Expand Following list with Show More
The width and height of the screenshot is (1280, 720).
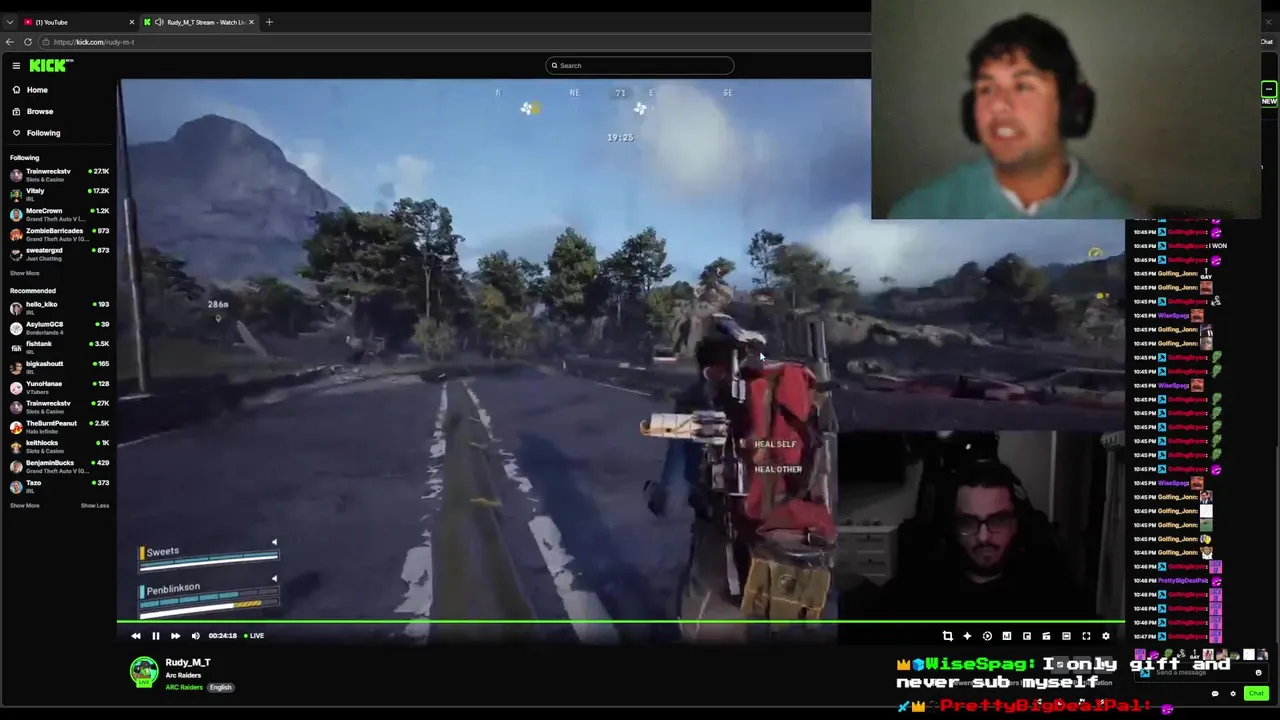(25, 273)
